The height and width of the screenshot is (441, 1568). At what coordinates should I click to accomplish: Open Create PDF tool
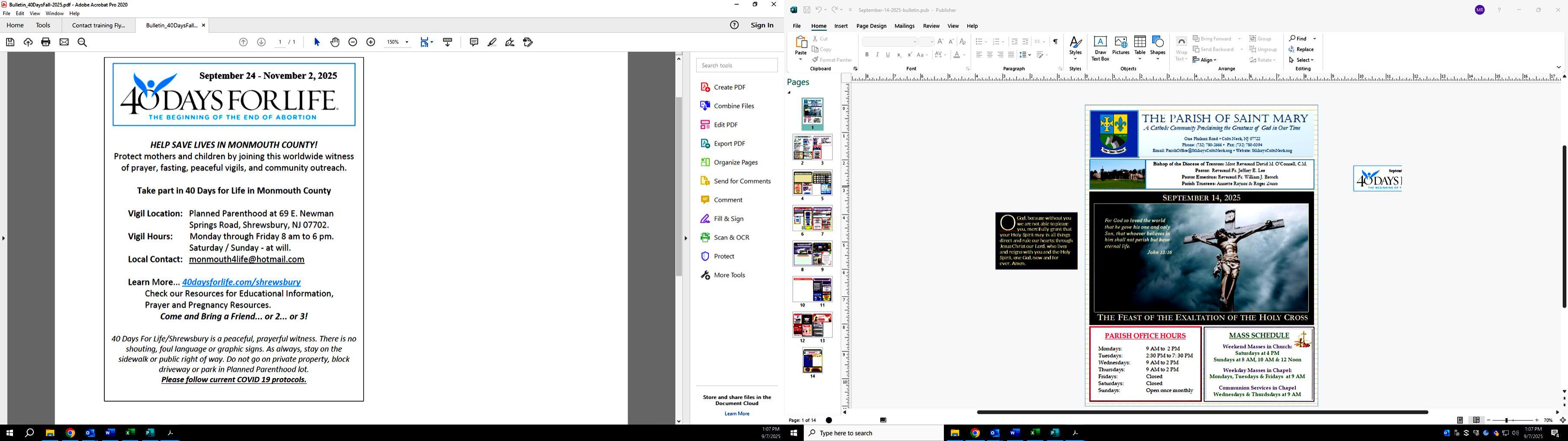click(723, 87)
